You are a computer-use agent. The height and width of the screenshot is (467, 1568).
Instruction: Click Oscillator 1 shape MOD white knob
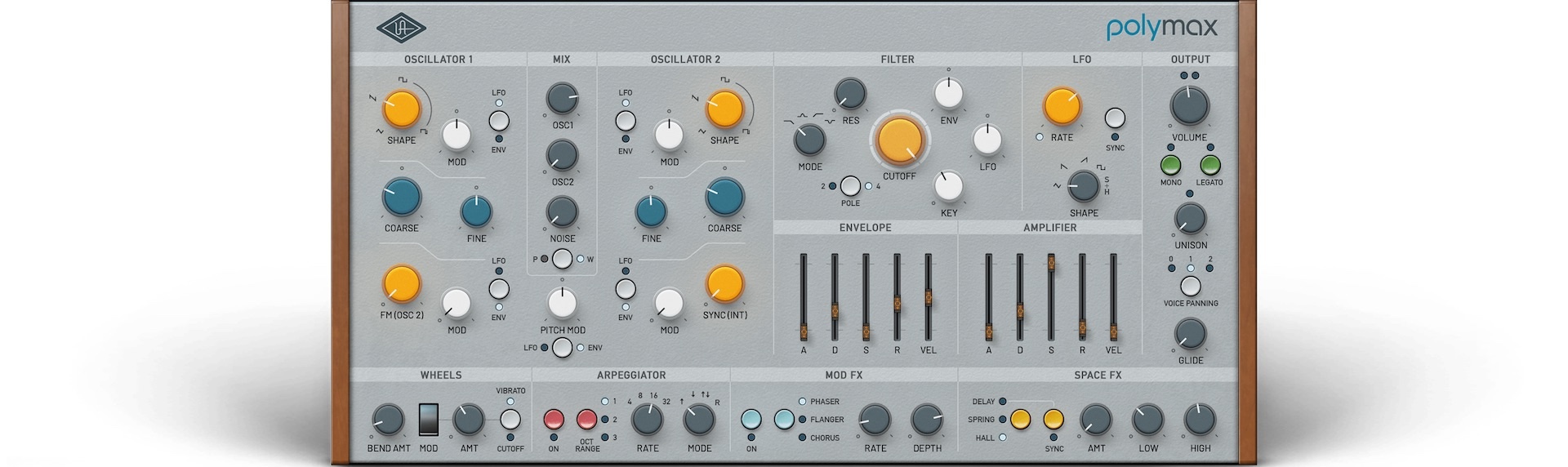pos(457,135)
